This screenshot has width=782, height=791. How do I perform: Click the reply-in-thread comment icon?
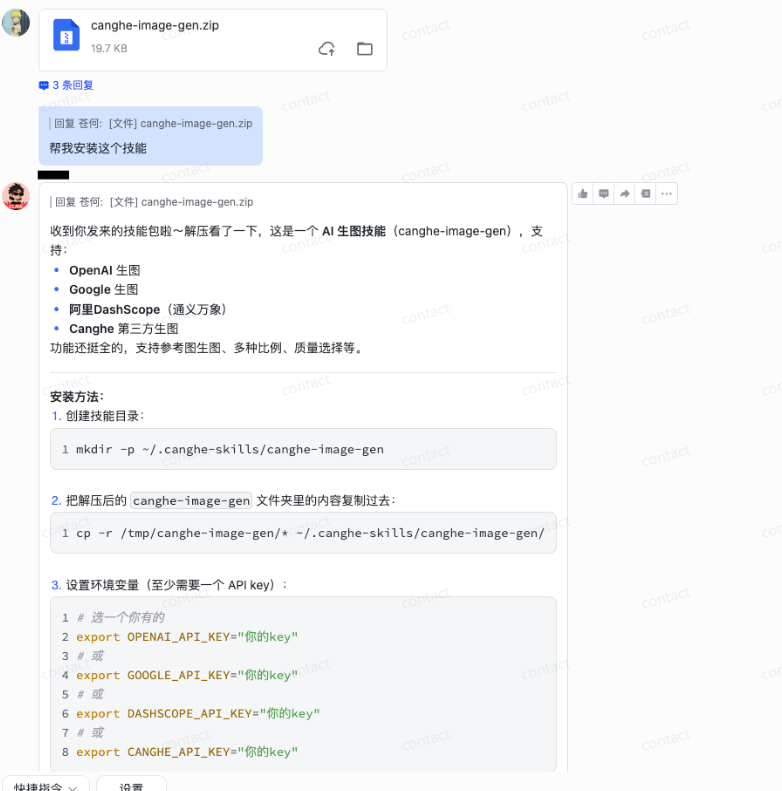[x=603, y=194]
